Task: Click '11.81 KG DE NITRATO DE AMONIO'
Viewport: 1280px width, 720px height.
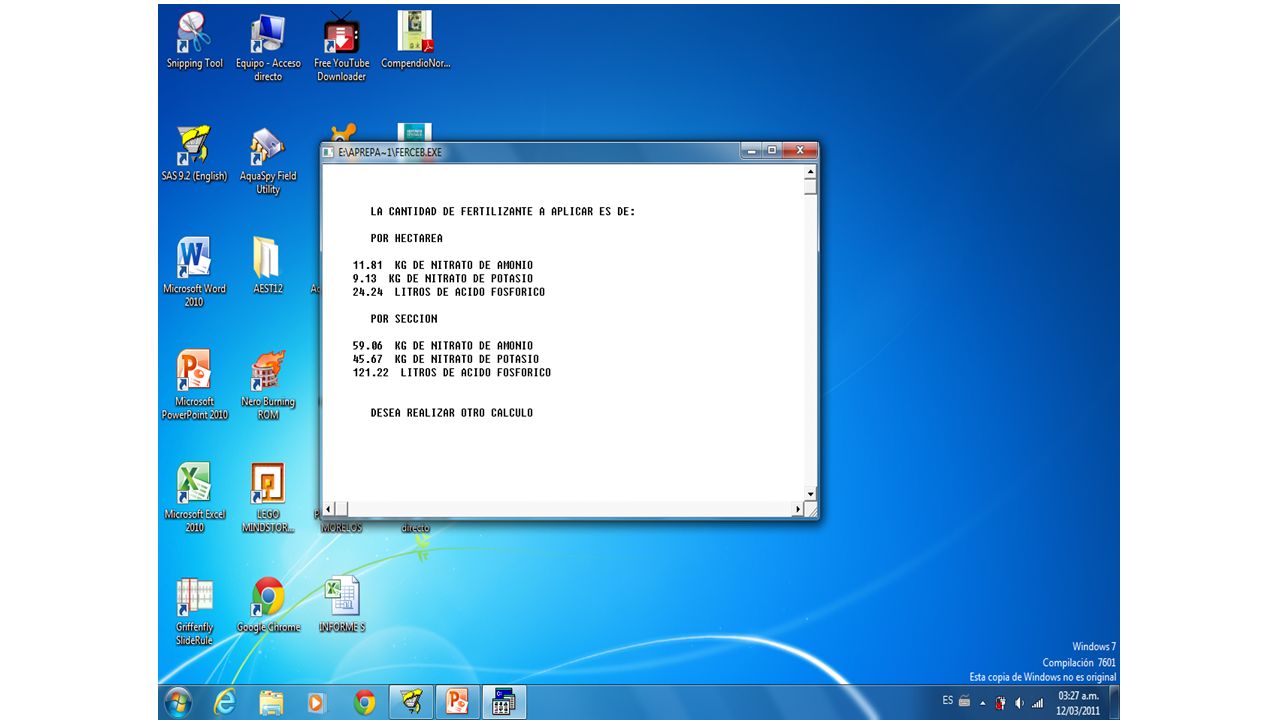Action: (443, 266)
